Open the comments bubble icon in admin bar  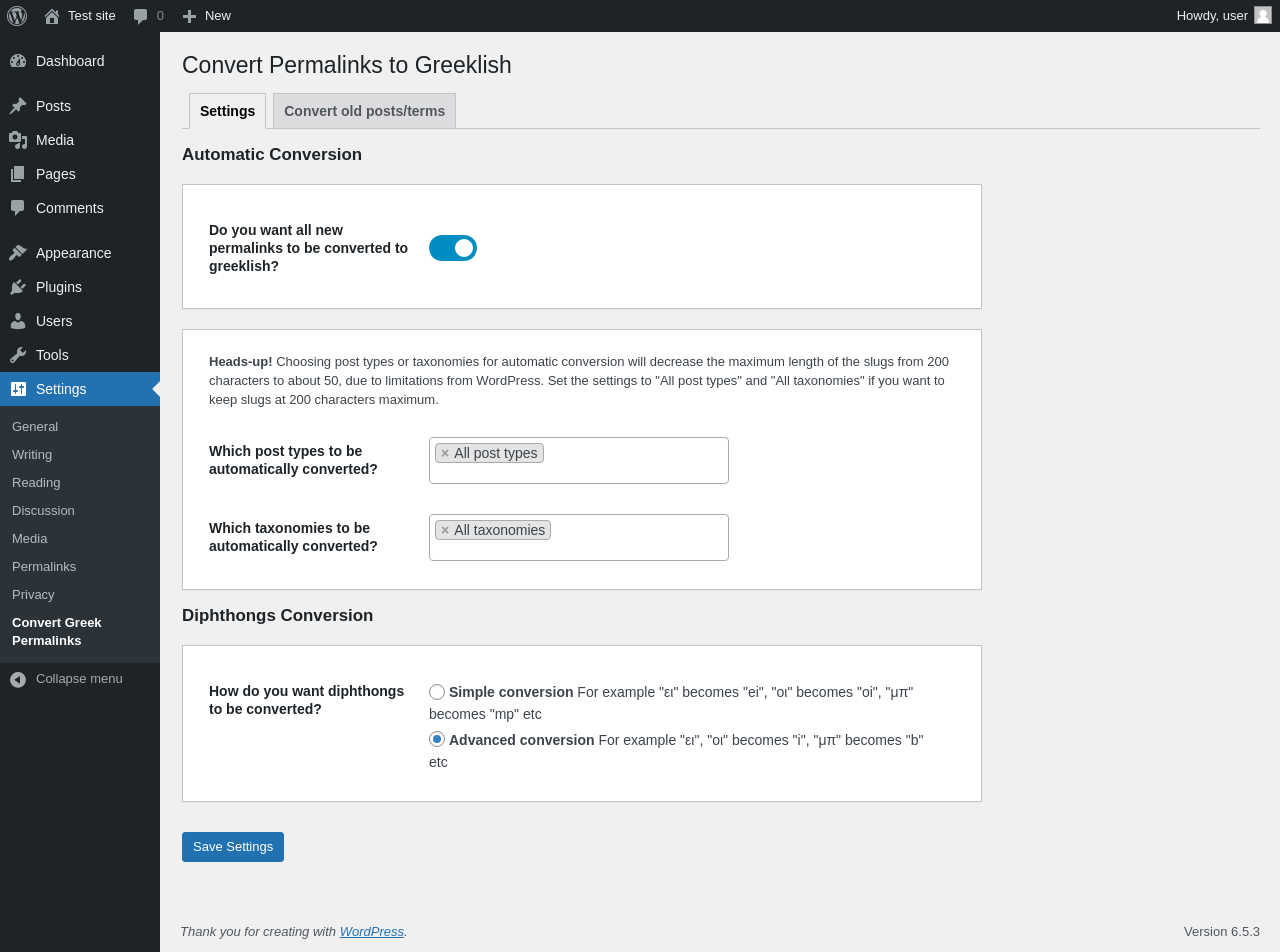[140, 16]
